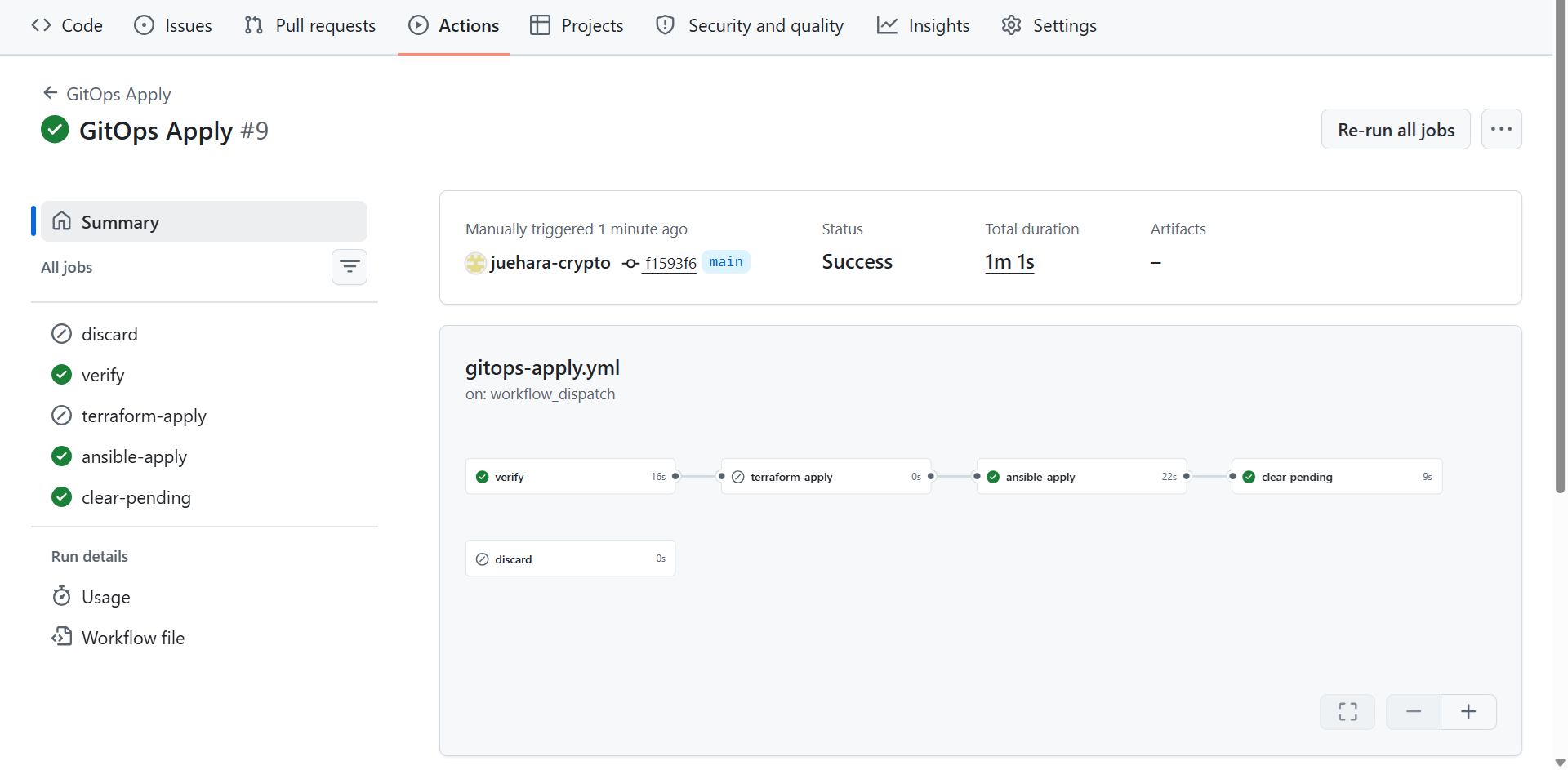Select Summary in the sidebar
Image resolution: width=1568 pixels, height=770 pixels.
[x=204, y=221]
